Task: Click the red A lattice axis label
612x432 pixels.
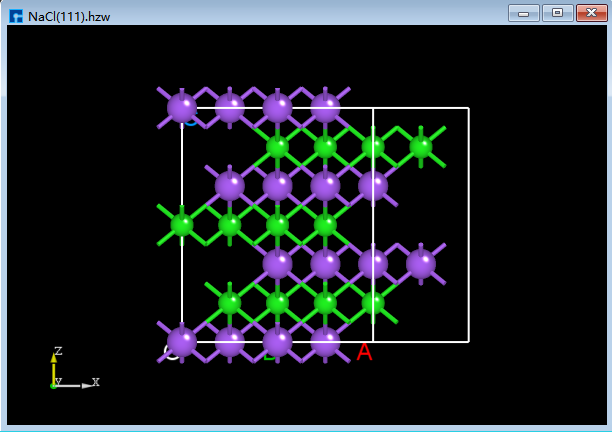Action: click(x=365, y=352)
